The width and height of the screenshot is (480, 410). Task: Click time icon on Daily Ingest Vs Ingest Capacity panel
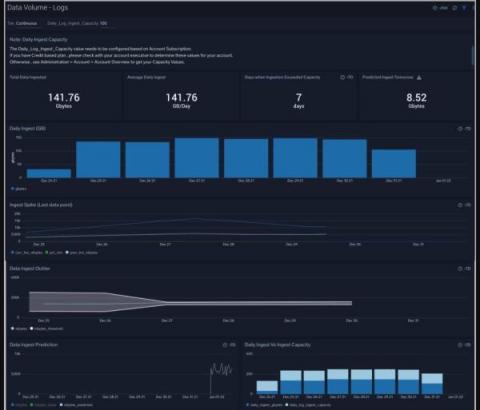[460, 345]
